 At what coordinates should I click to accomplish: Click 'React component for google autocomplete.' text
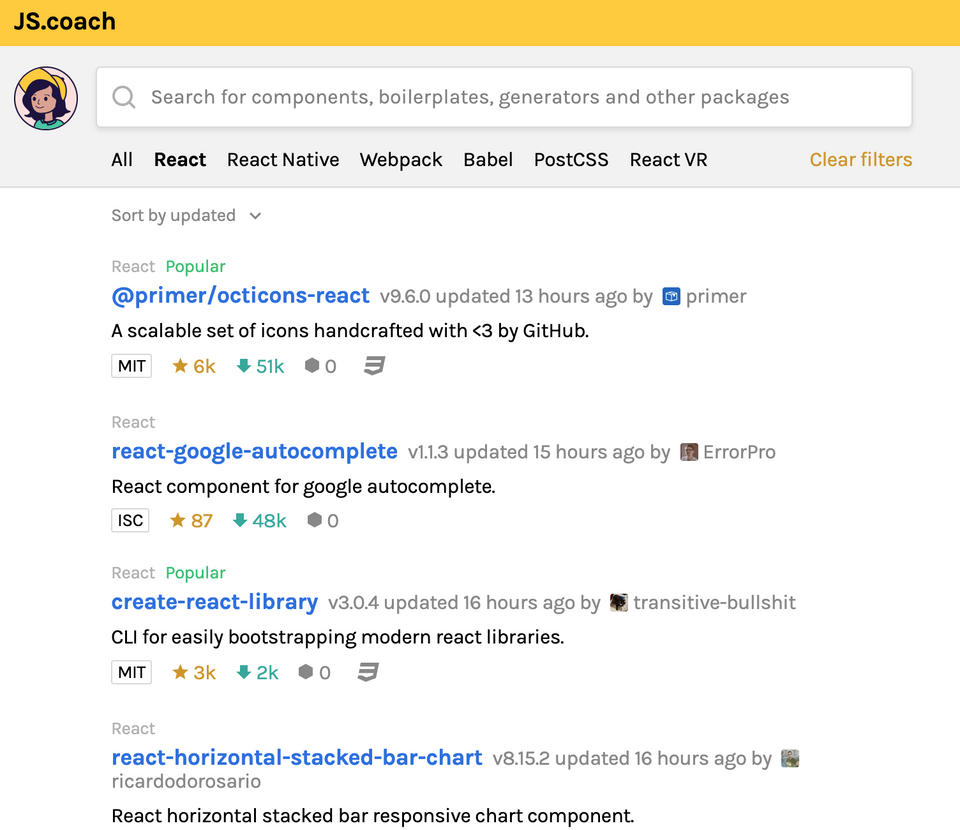point(303,487)
